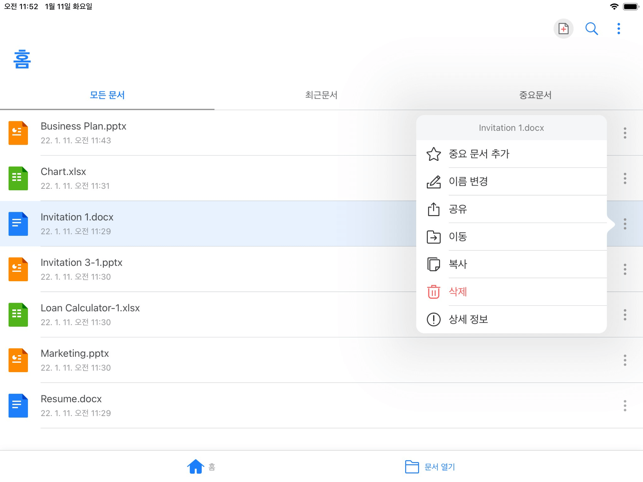
Task: Open the top-right overflow menu
Action: pyautogui.click(x=618, y=29)
